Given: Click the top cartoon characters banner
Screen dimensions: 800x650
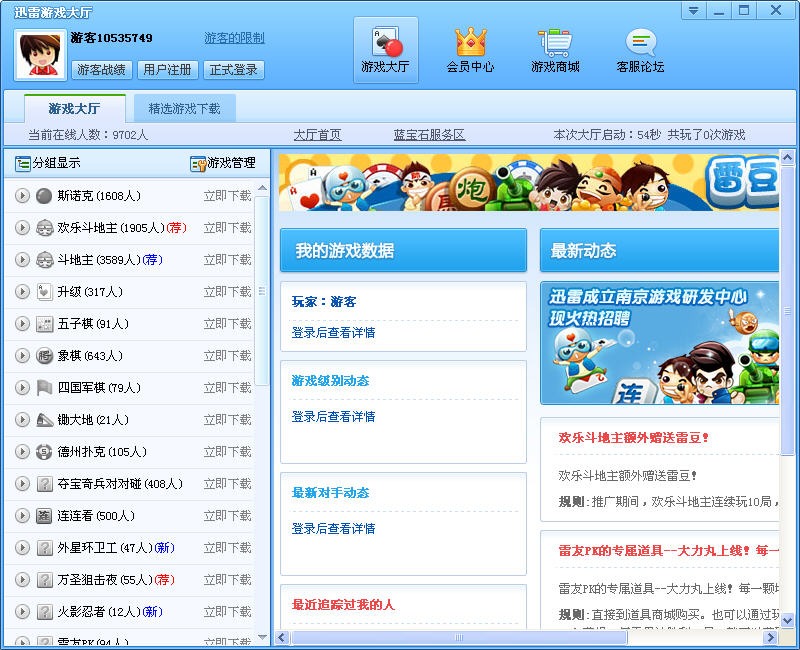Looking at the screenshot, I should pyautogui.click(x=529, y=183).
